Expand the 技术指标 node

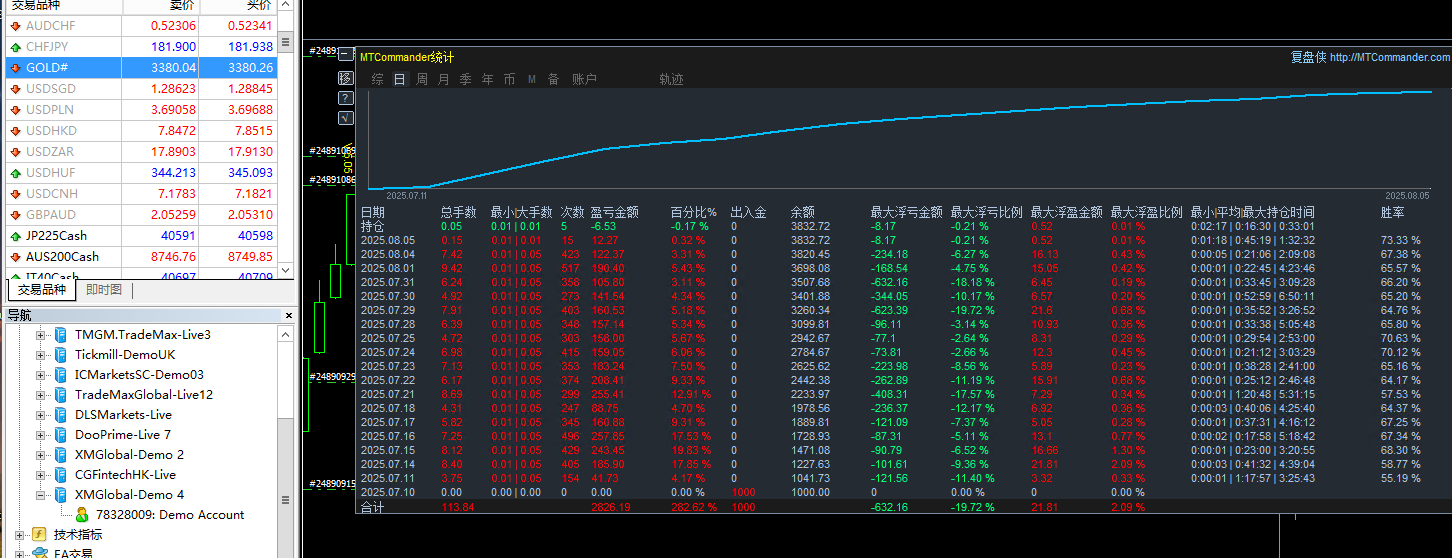click(20, 534)
